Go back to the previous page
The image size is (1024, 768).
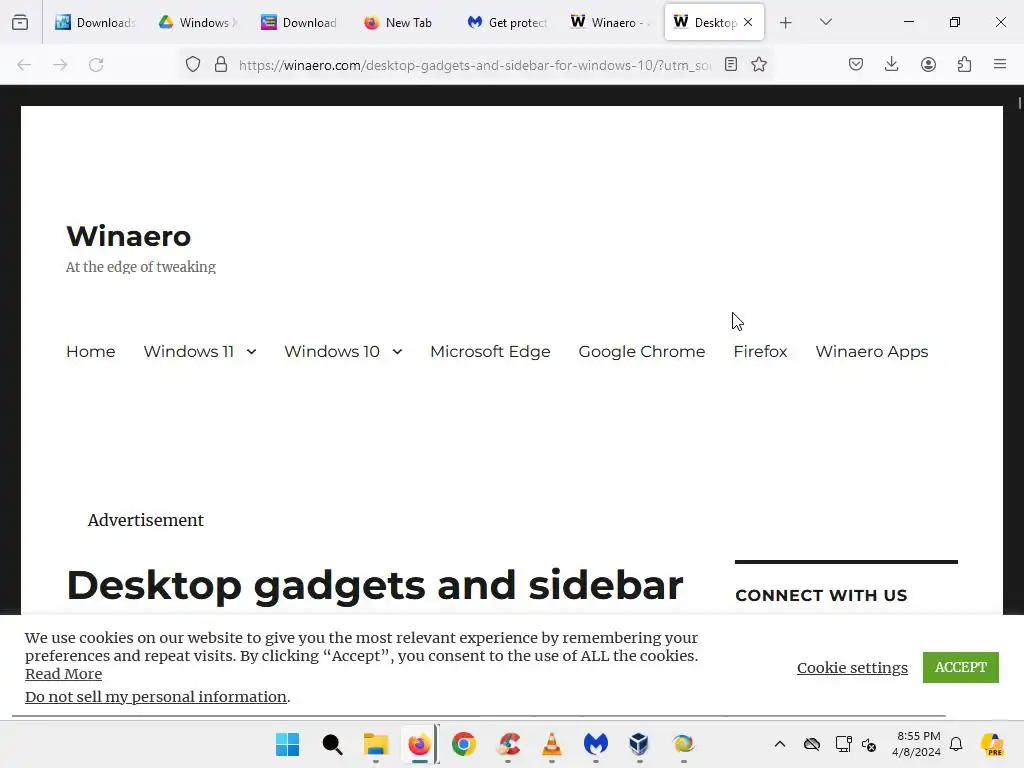point(24,65)
